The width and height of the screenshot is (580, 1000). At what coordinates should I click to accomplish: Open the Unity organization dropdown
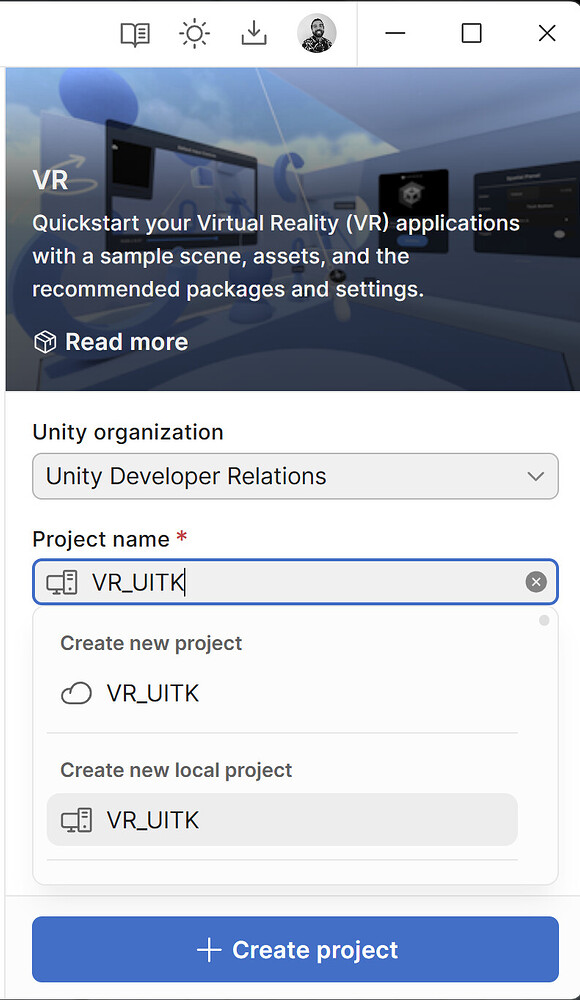click(295, 476)
